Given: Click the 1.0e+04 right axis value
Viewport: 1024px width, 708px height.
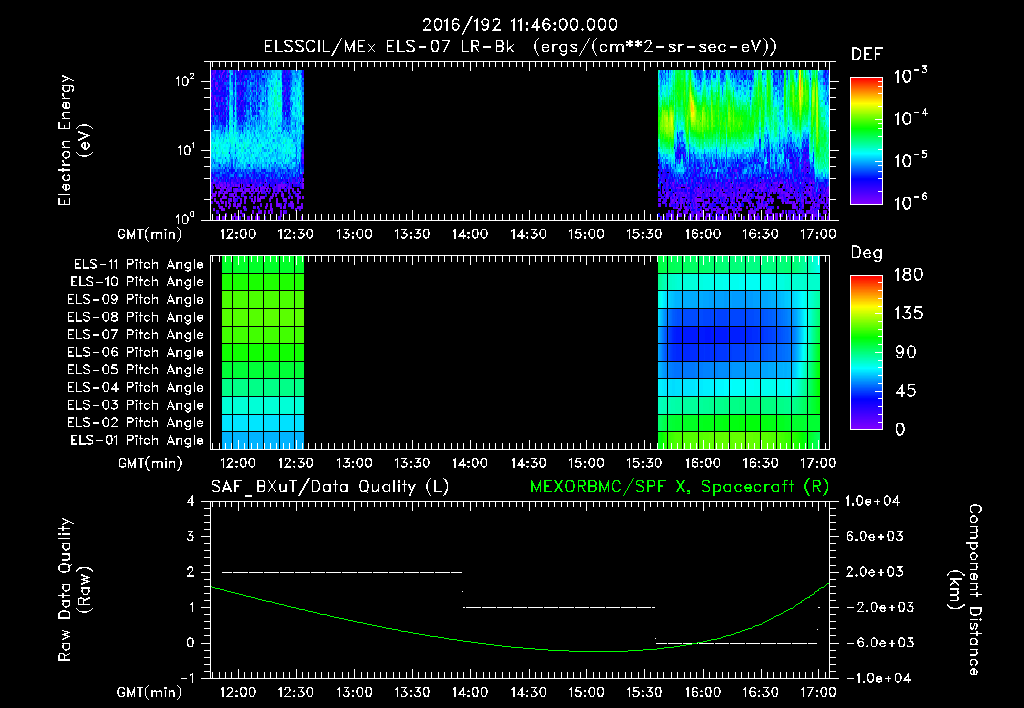Looking at the screenshot, I should click(872, 501).
